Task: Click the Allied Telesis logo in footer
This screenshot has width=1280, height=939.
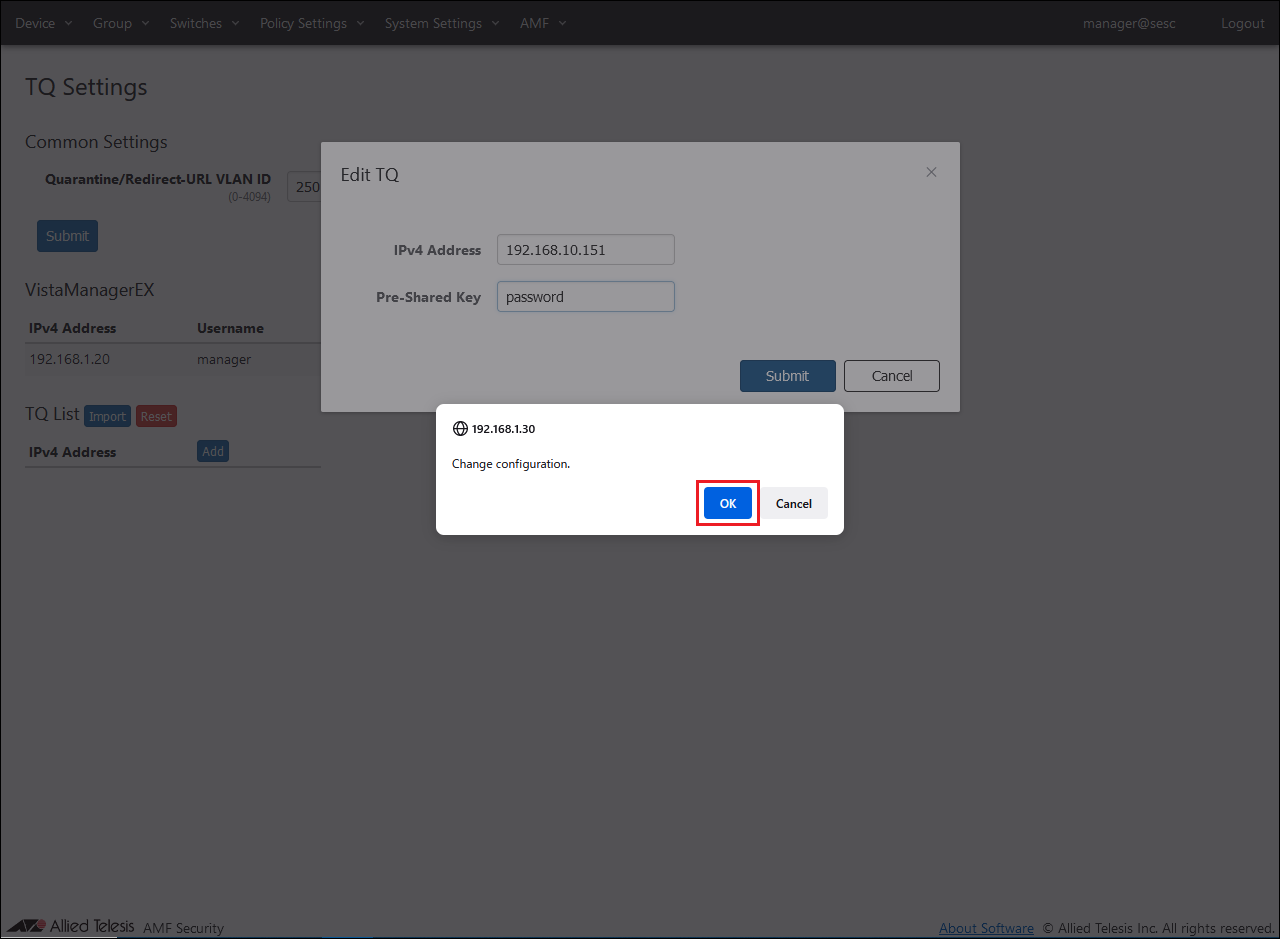Action: (x=72, y=926)
